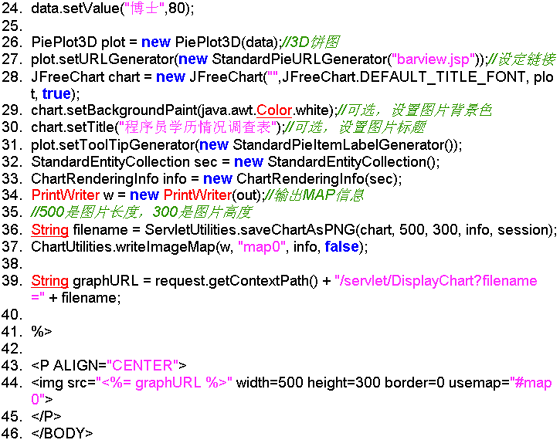Click the '博士' string on line 24
Image resolution: width=560 pixels, height=440 pixels.
point(144,8)
